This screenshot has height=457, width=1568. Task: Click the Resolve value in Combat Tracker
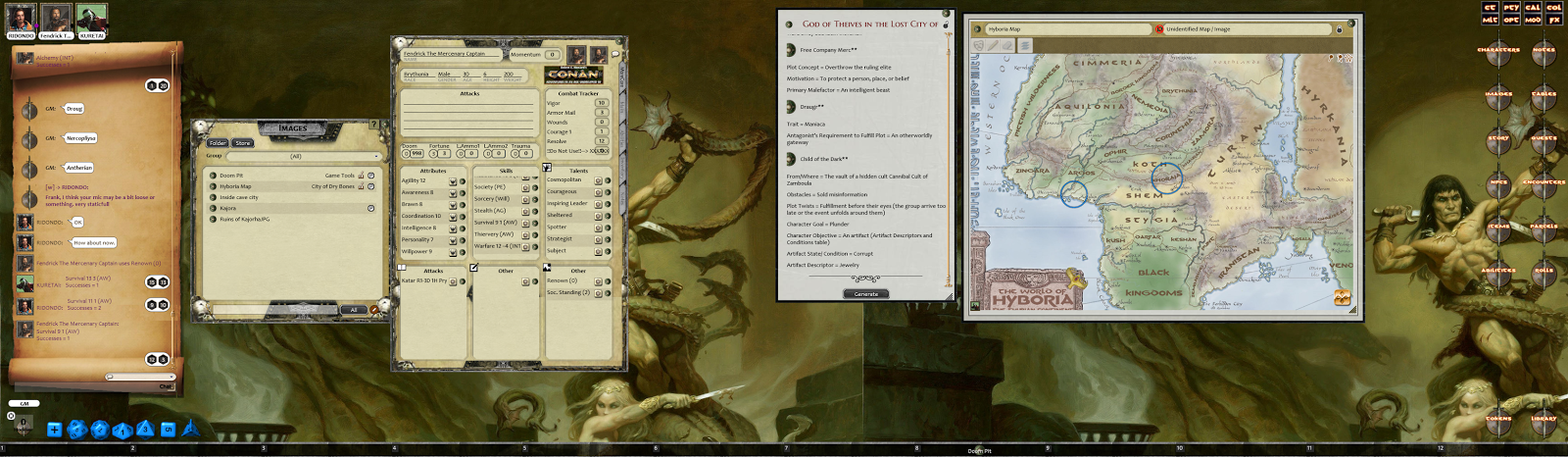pos(602,140)
